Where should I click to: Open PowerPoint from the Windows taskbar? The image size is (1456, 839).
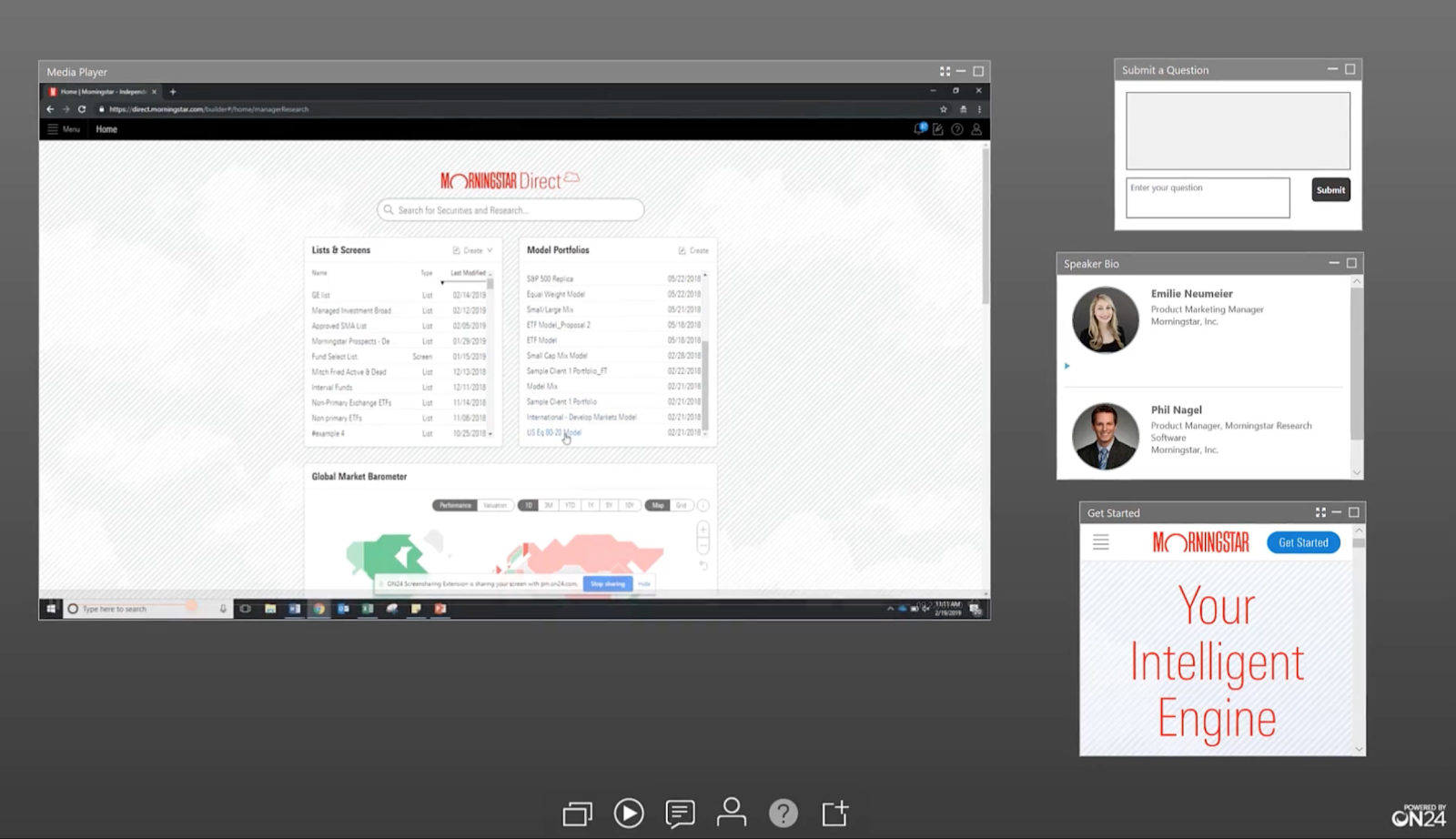tap(440, 609)
